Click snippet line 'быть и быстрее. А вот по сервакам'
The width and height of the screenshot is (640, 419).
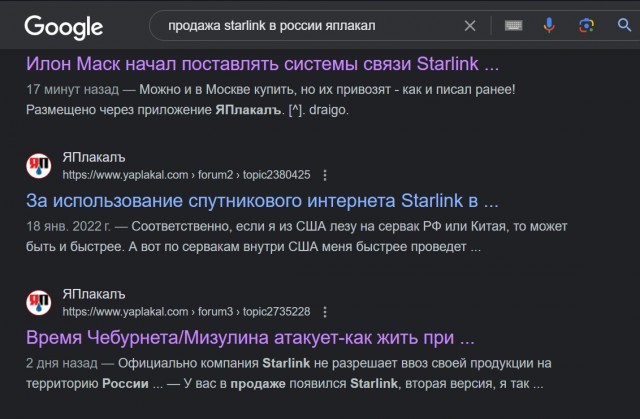(x=253, y=247)
